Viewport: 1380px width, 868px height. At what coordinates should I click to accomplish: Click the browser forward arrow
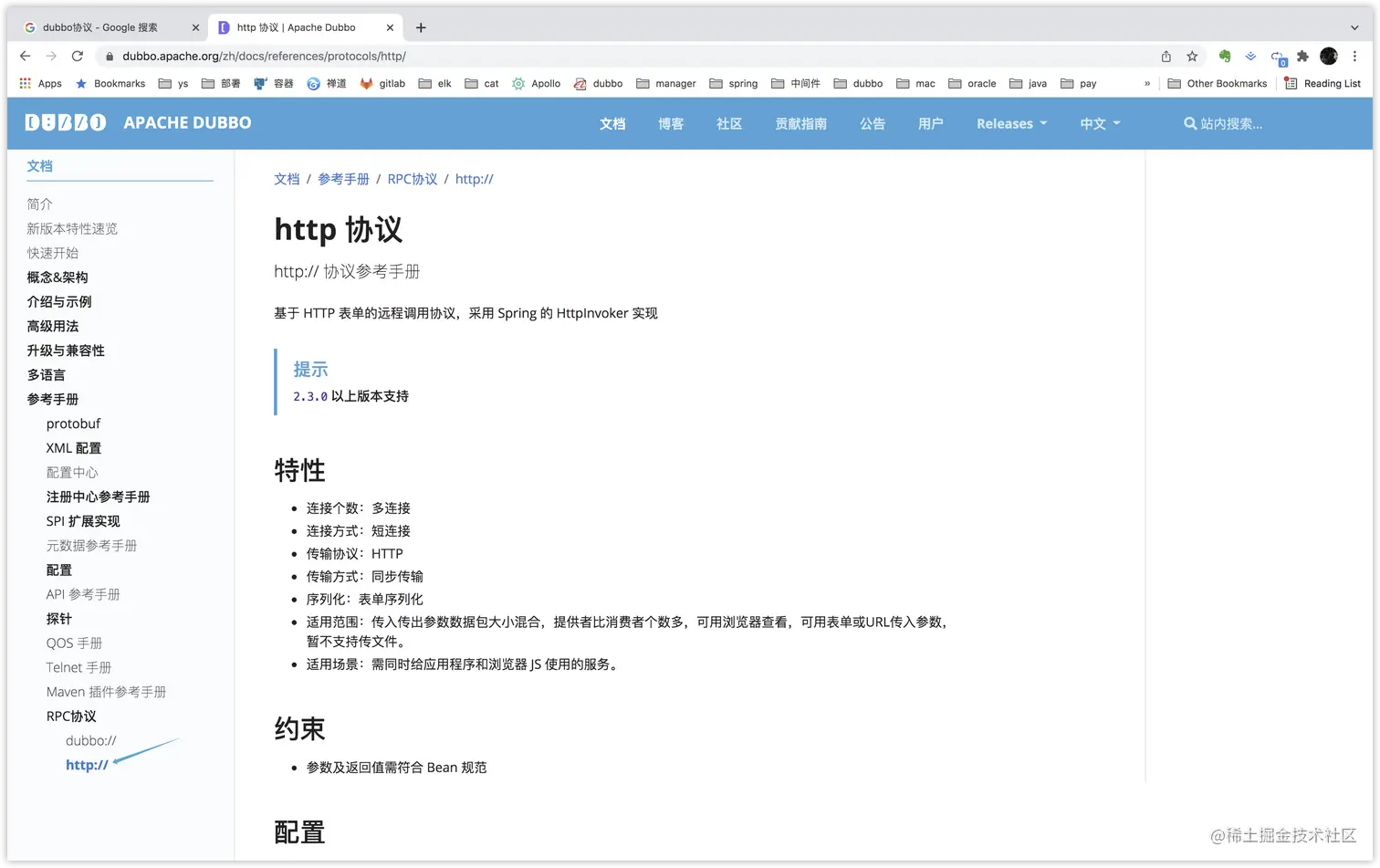pos(51,56)
